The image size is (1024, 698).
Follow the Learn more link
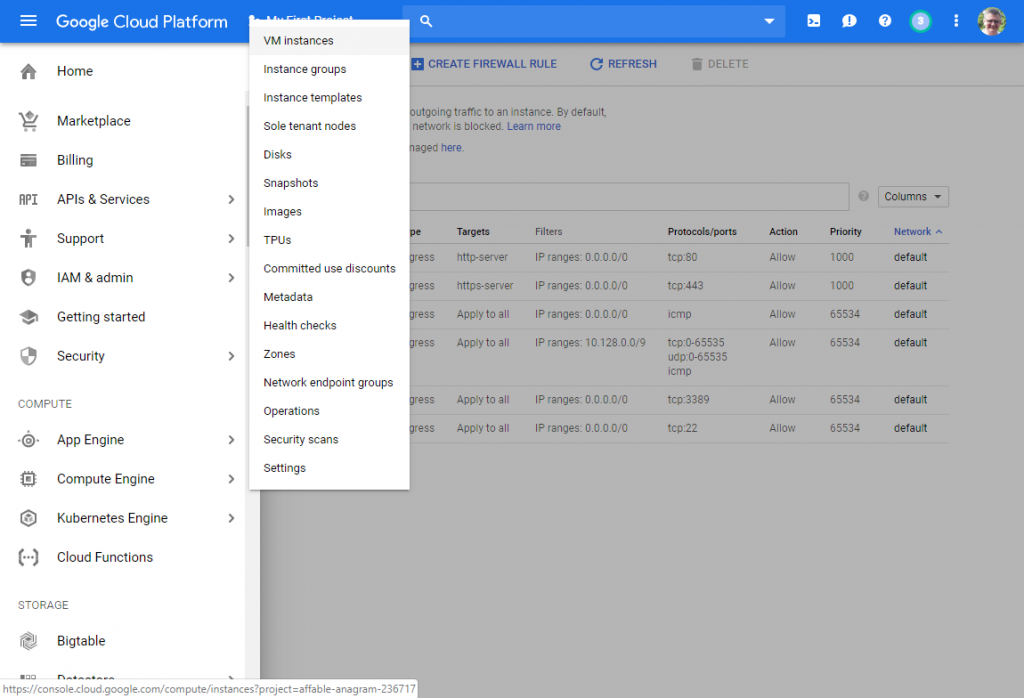534,127
